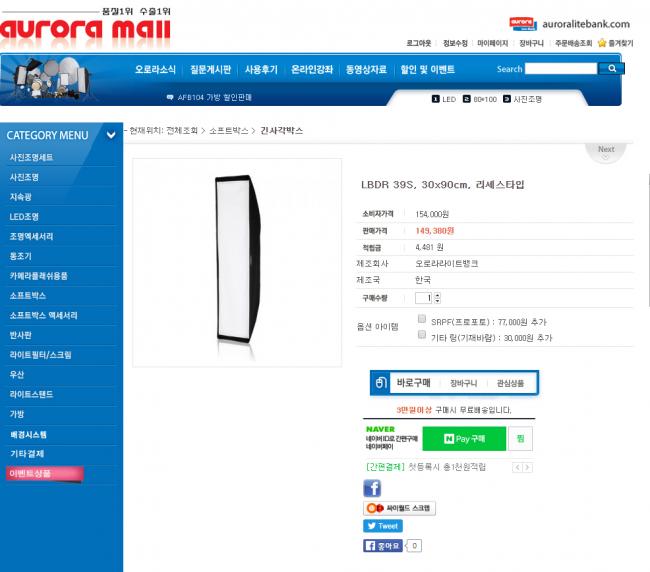650x572 pixels.
Task: Click the search magnifier button
Action: [x=611, y=69]
